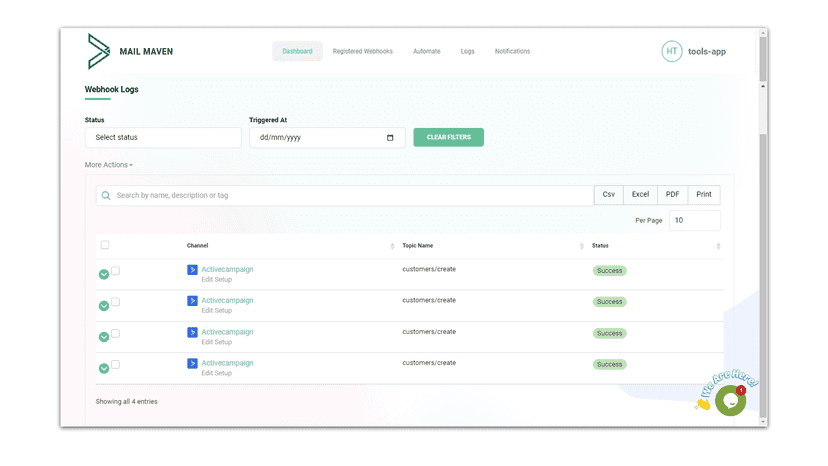Tick the first log row checkbox
Screen dimensions: 828x466
(116, 271)
